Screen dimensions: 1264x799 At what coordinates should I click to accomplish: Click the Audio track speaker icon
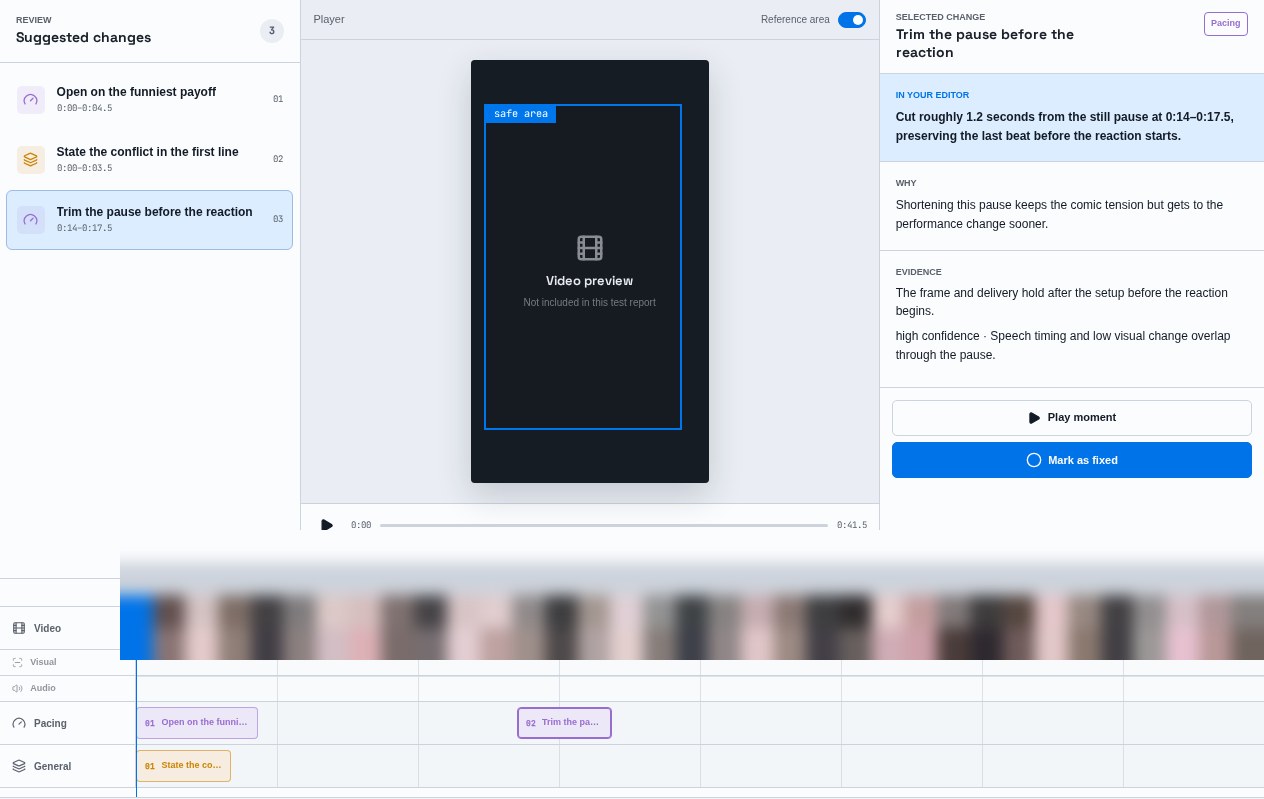tap(17, 688)
